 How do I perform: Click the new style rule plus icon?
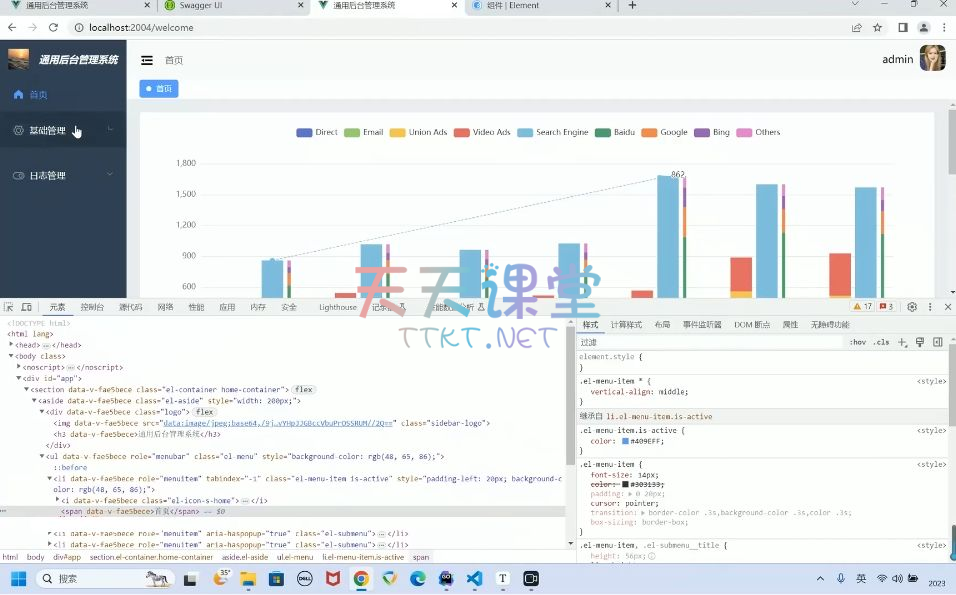(902, 342)
